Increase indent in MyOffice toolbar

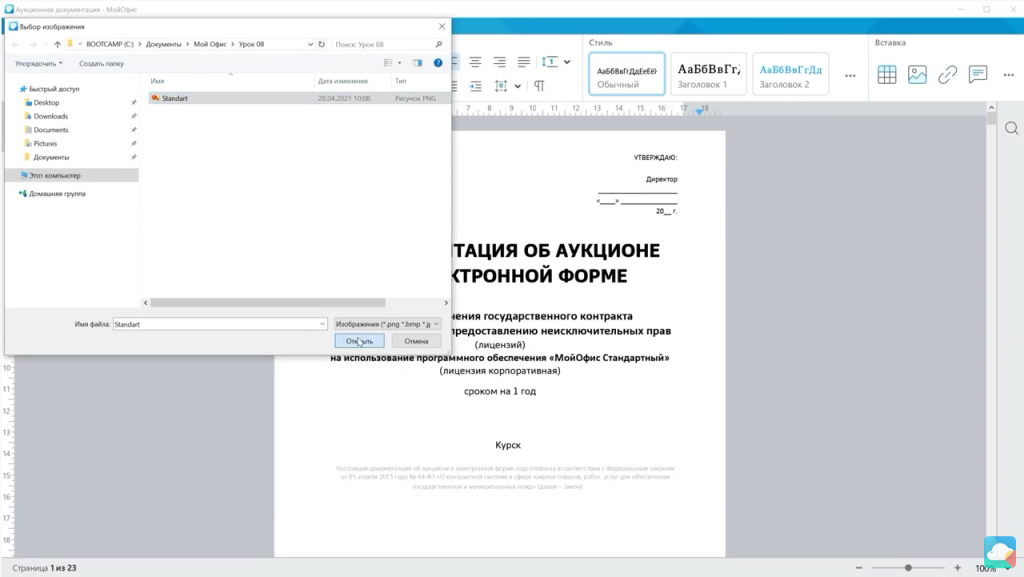tap(475, 86)
